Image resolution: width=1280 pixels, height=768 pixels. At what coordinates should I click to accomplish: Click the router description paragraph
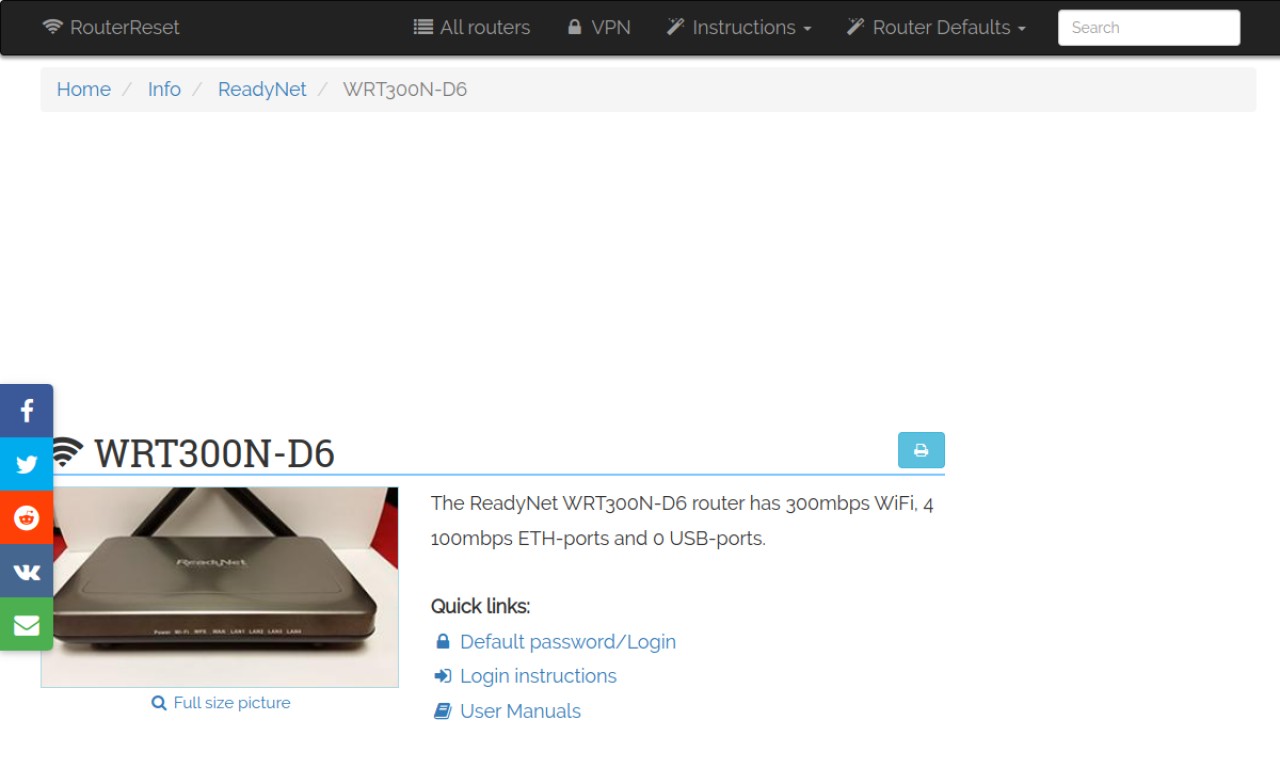[683, 521]
